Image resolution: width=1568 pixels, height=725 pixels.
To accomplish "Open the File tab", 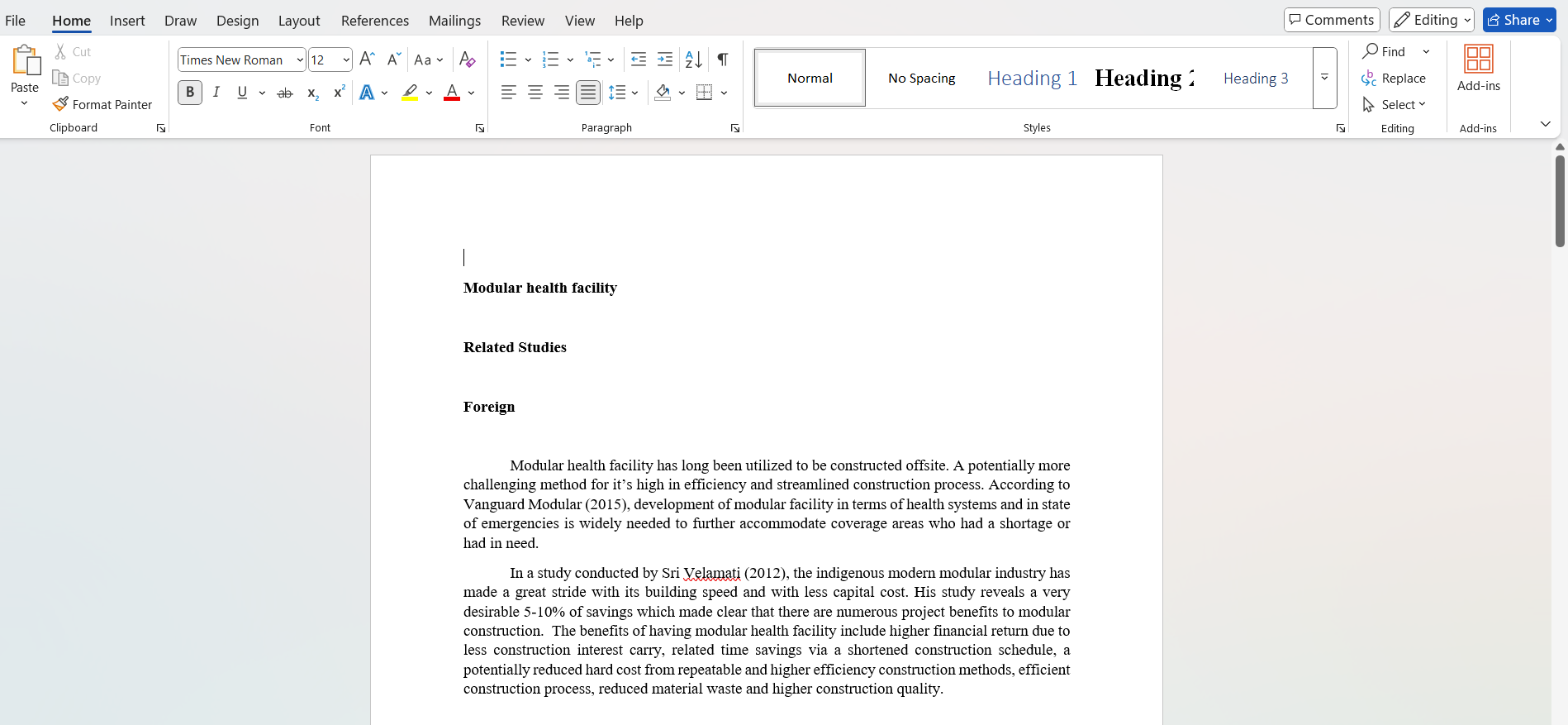I will pyautogui.click(x=16, y=21).
